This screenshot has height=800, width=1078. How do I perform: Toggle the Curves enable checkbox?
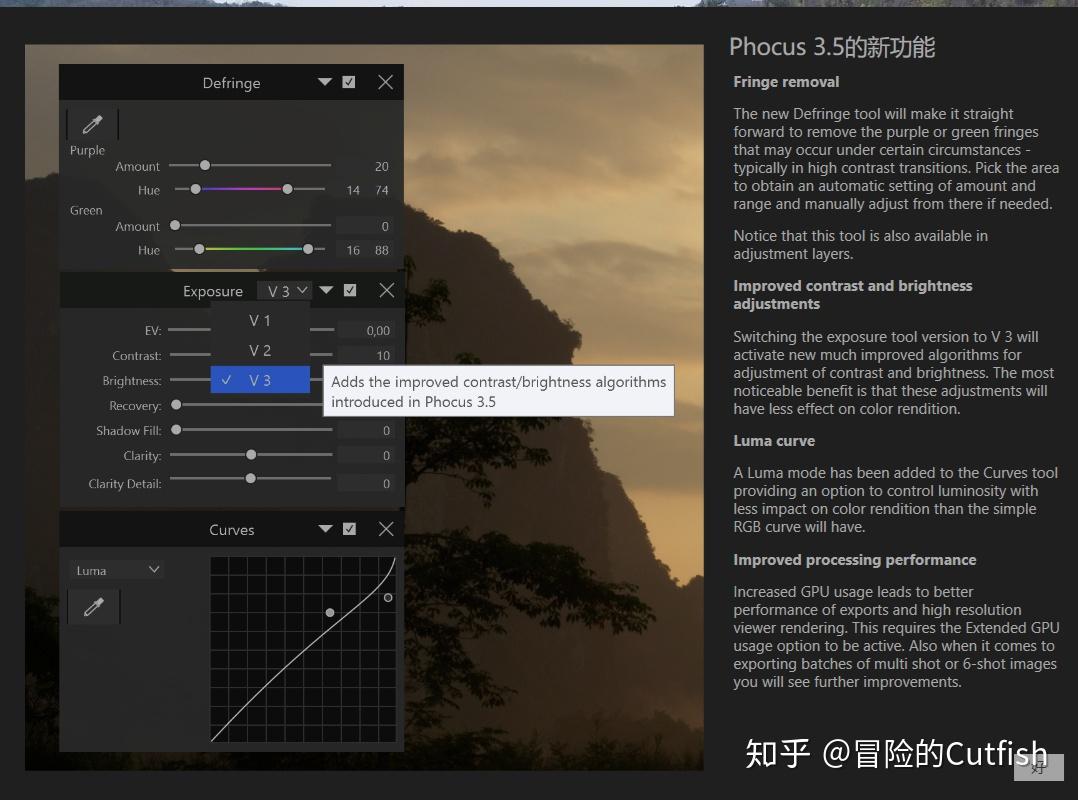pos(348,529)
